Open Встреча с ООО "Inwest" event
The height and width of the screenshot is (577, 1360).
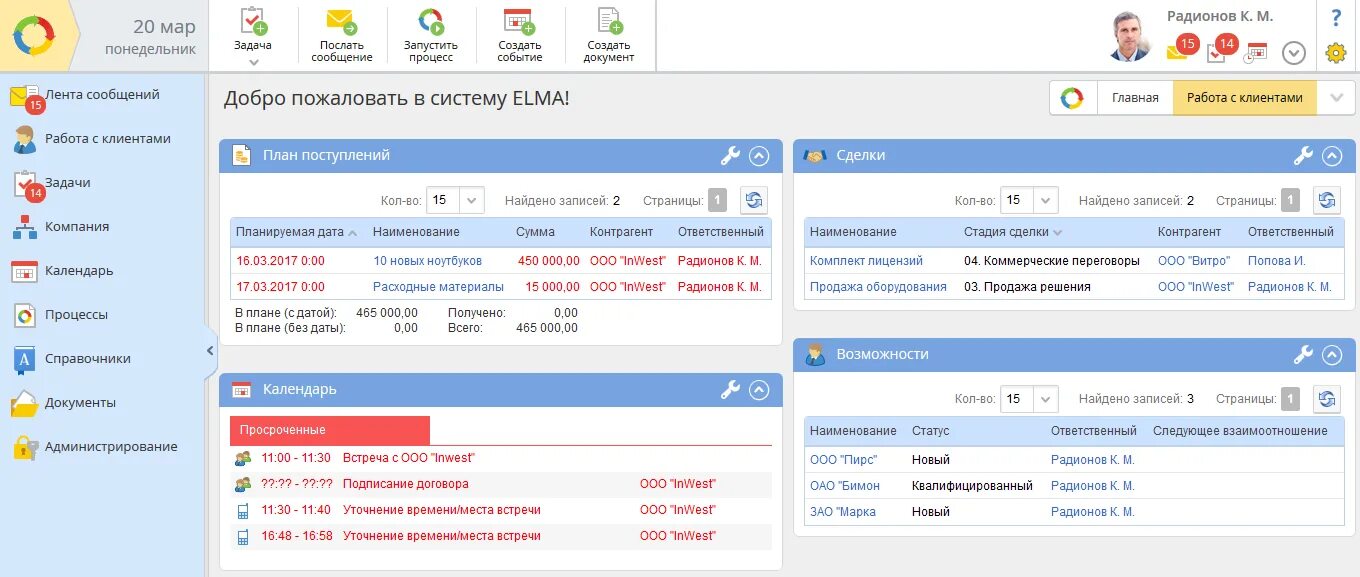coord(409,458)
